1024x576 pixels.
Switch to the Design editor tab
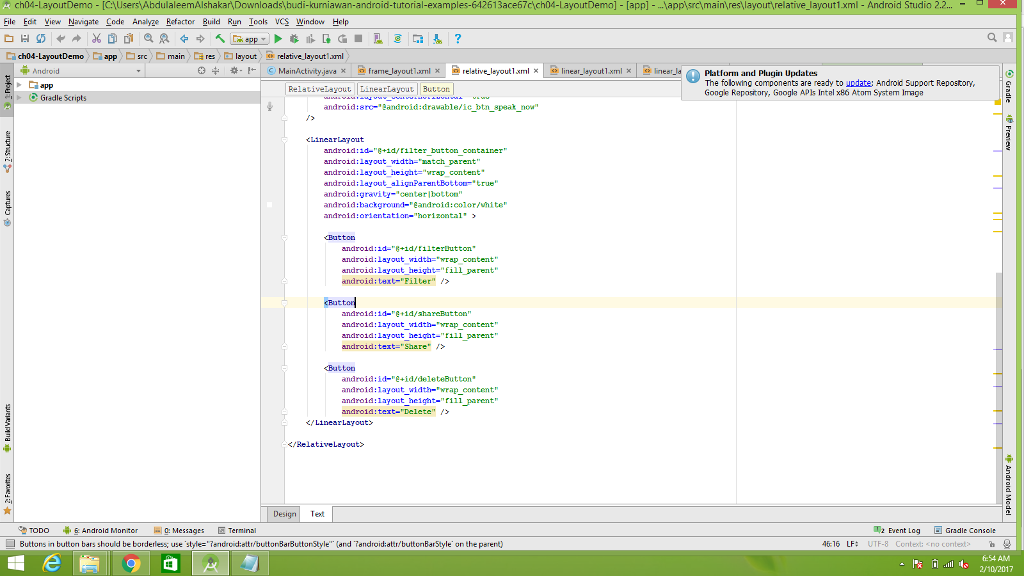tap(284, 514)
